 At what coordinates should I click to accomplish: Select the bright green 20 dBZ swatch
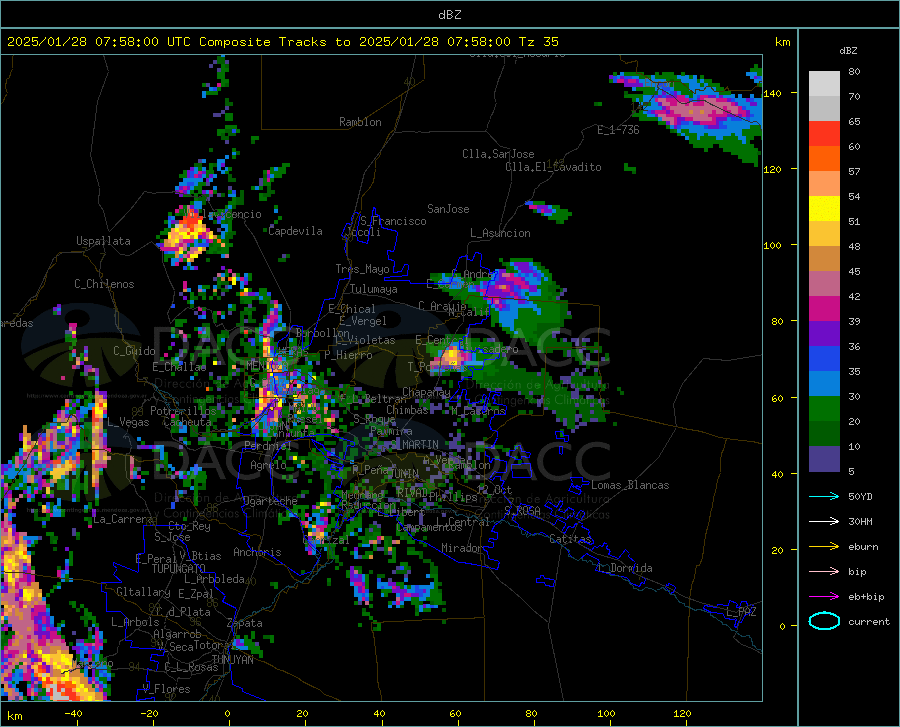click(x=824, y=409)
